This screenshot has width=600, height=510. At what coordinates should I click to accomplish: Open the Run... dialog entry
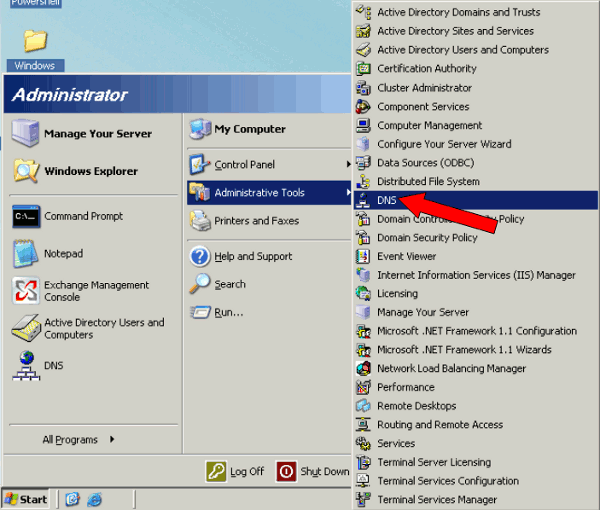click(x=269, y=313)
